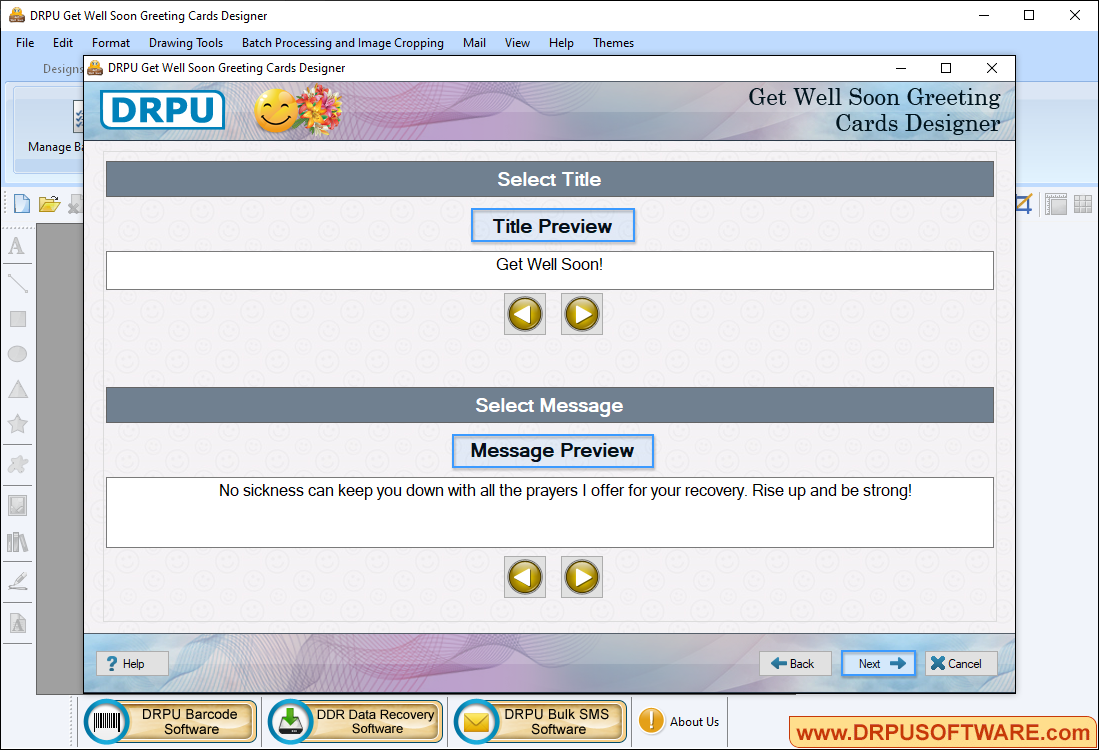This screenshot has width=1099, height=750.
Task: Show the rulers icon in toolbar
Action: pos(1055,204)
